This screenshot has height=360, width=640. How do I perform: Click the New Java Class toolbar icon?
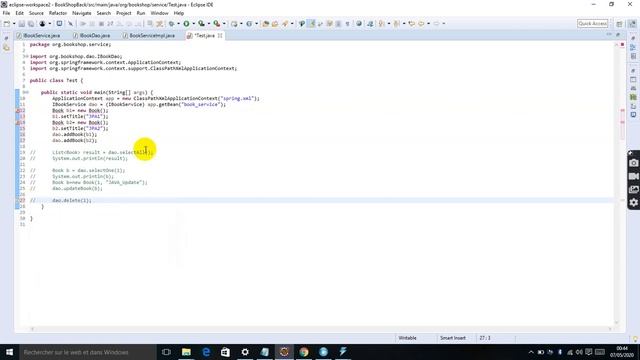click(249, 24)
